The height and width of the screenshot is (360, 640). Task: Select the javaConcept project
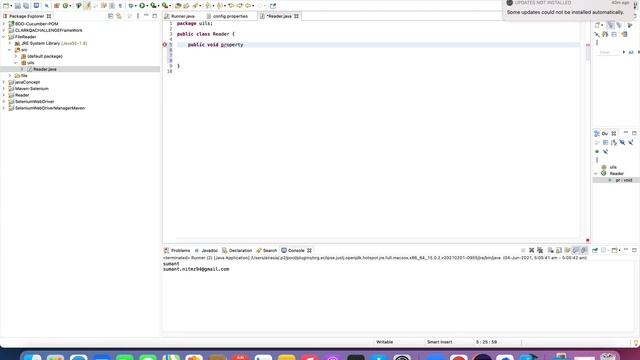27,82
